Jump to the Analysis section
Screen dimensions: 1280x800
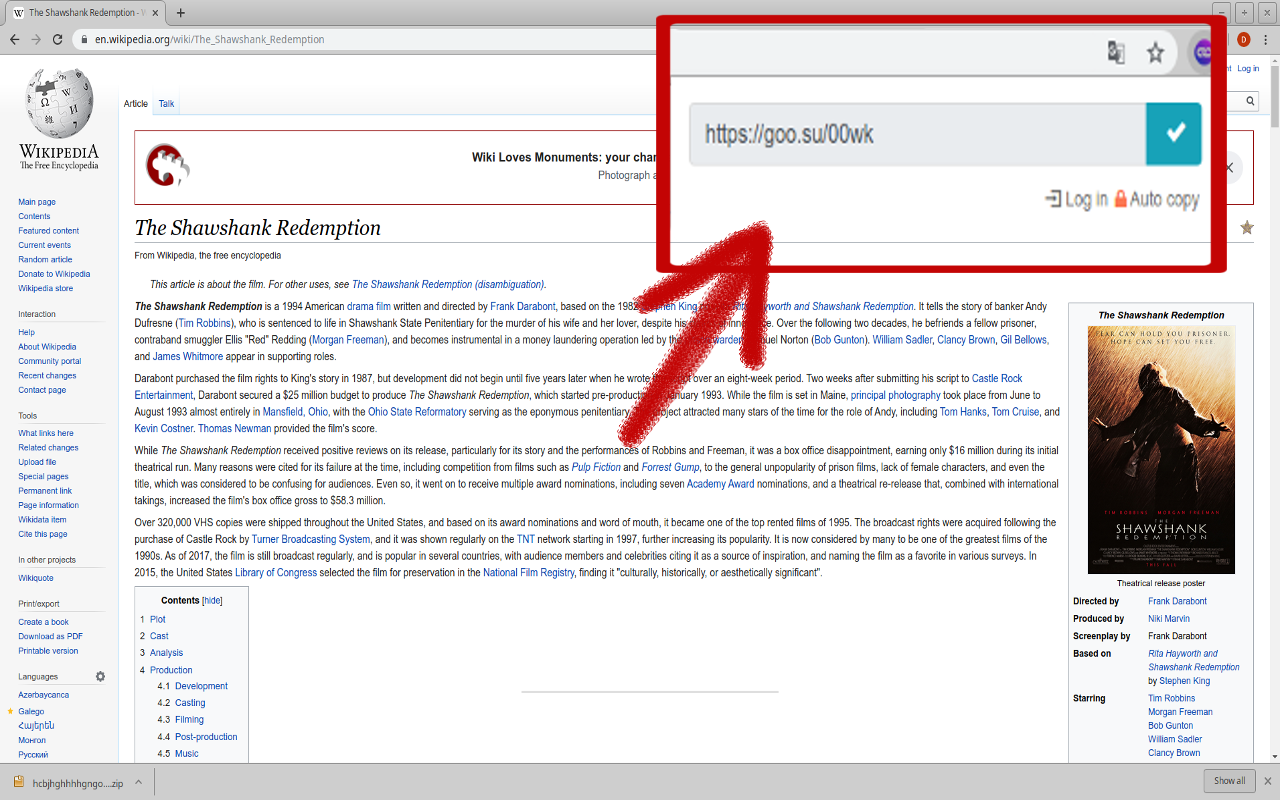point(167,653)
